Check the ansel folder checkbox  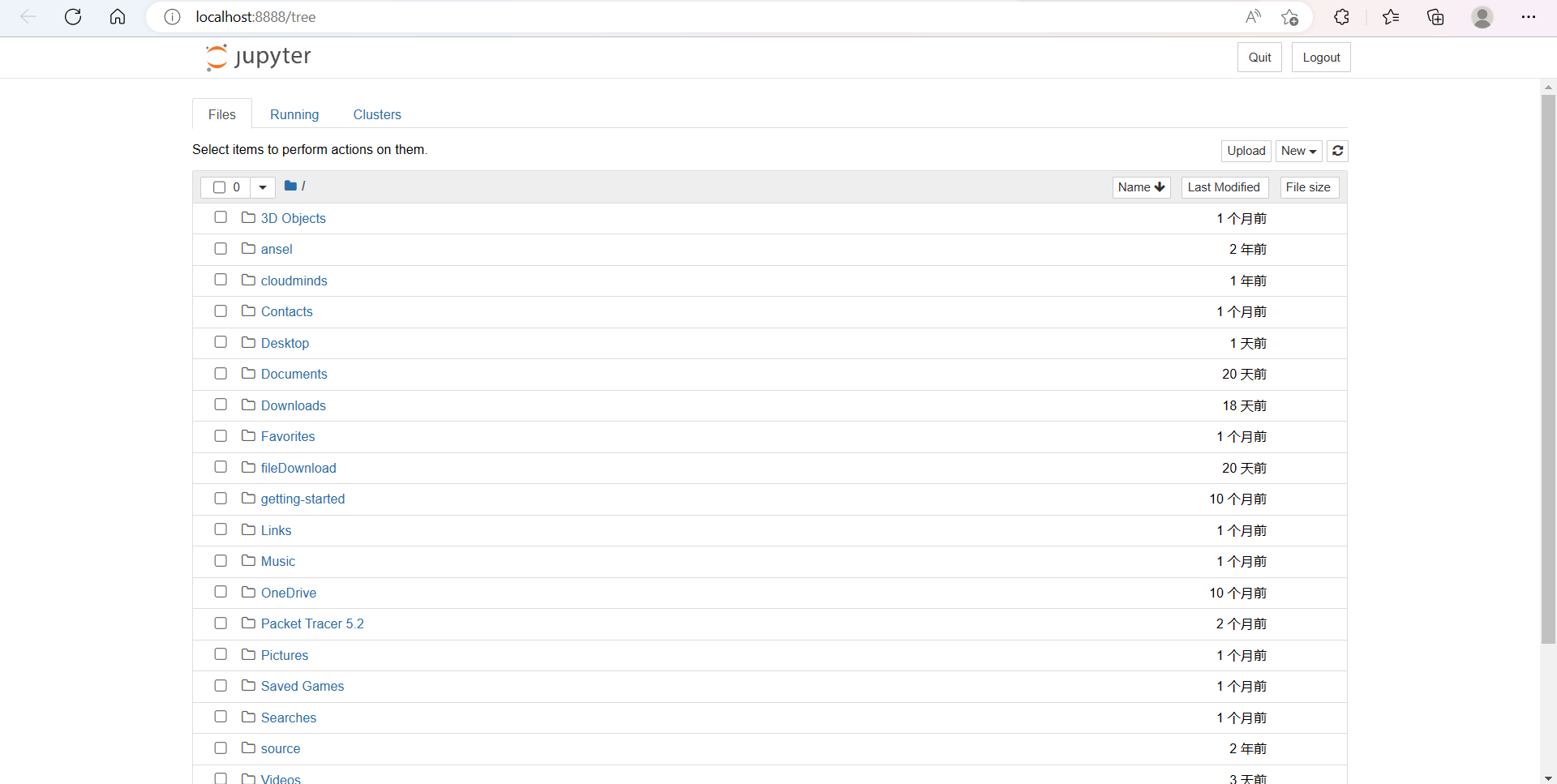point(221,248)
